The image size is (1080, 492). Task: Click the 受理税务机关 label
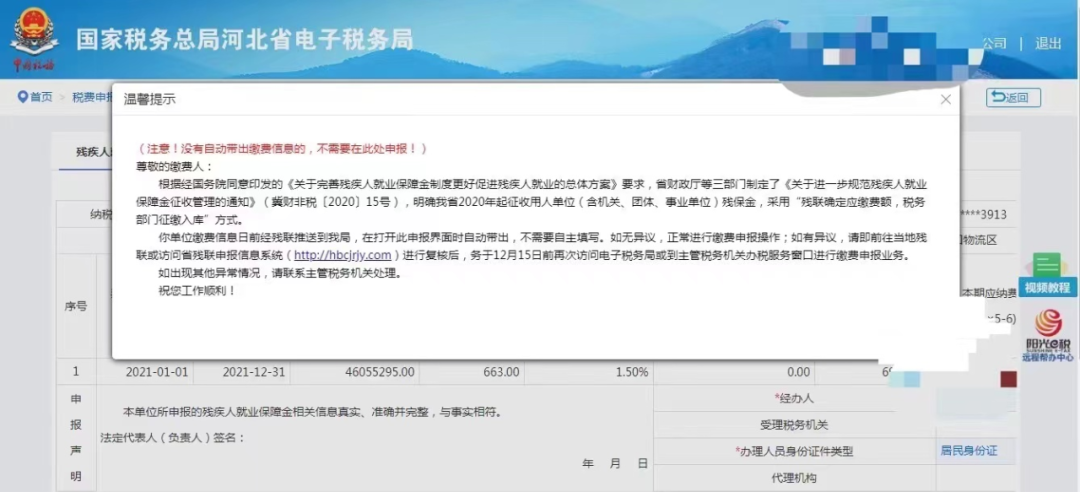[794, 425]
